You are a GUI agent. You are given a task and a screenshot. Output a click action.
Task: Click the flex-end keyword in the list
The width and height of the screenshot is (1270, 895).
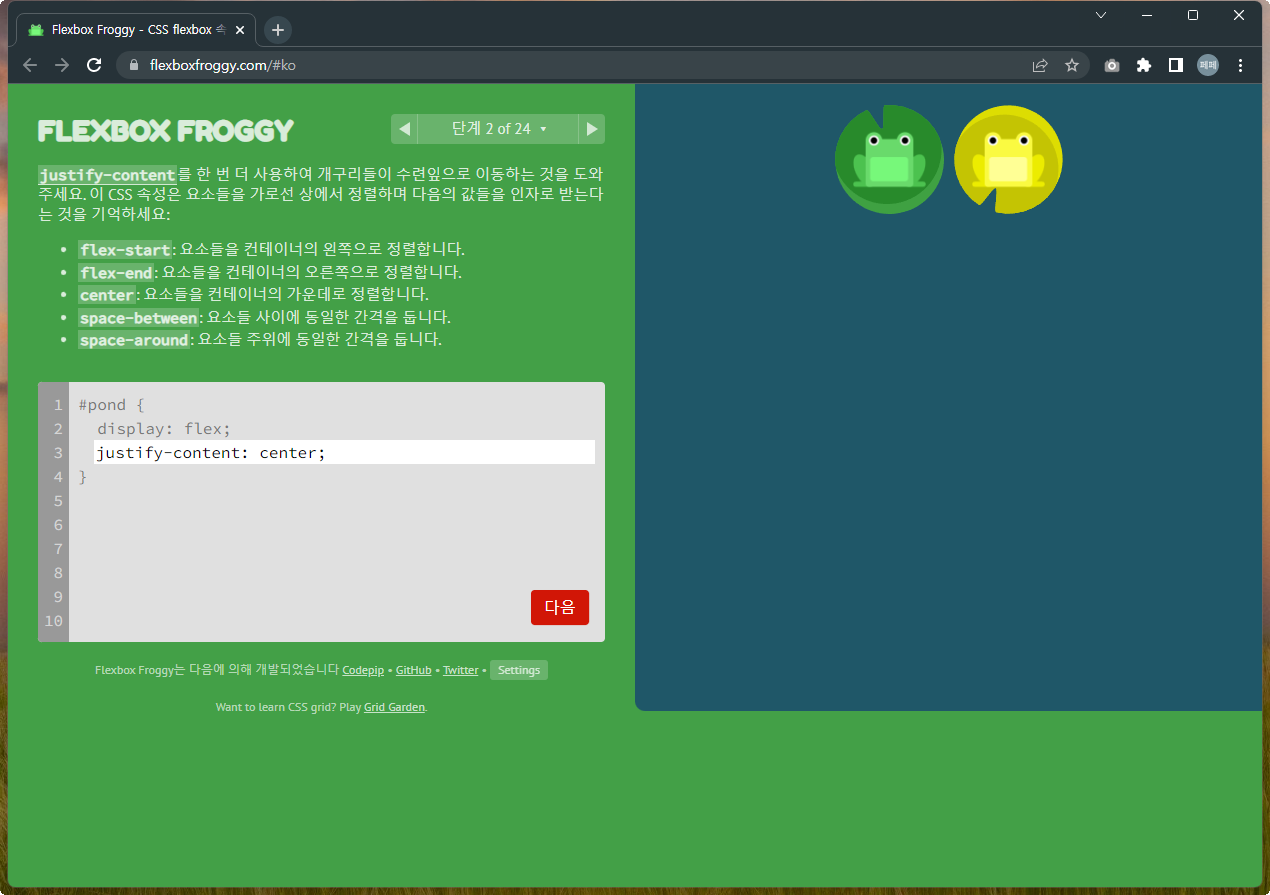(116, 272)
